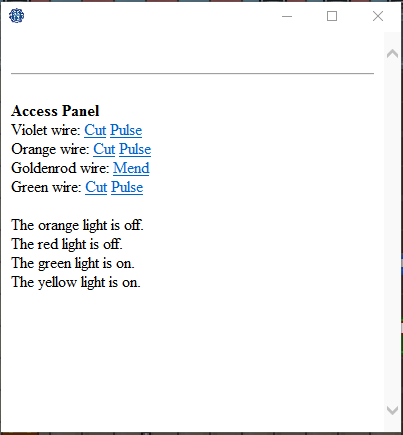Viewport: 403px width, 435px height.
Task: Minimize the Access Panel window
Action: click(287, 16)
